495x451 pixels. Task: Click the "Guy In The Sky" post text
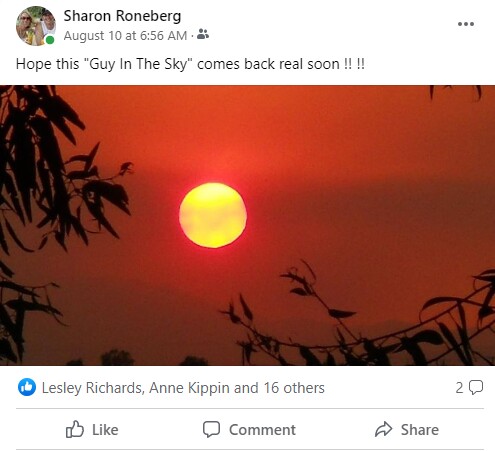[190, 64]
